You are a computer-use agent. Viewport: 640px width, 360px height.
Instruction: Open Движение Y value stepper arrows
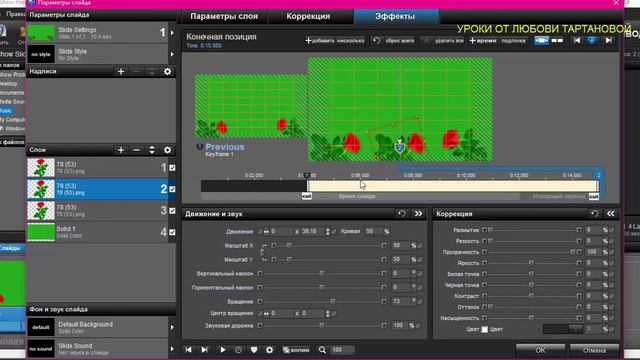click(x=327, y=231)
